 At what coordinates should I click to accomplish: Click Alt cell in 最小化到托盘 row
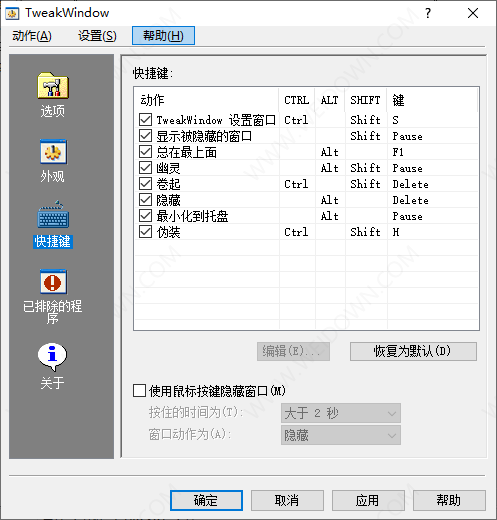click(x=329, y=216)
